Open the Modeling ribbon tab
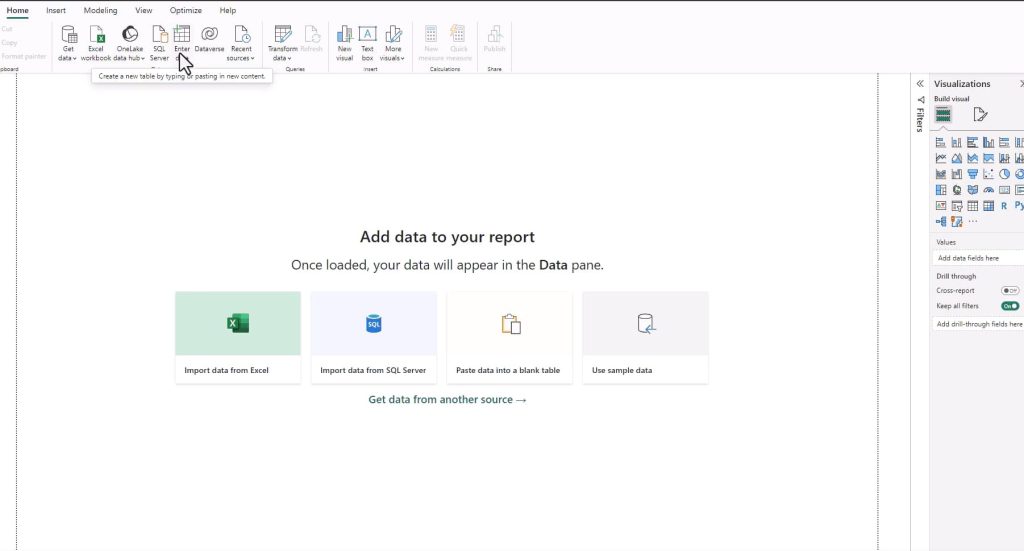Screen dimensions: 1024x551 point(101,10)
